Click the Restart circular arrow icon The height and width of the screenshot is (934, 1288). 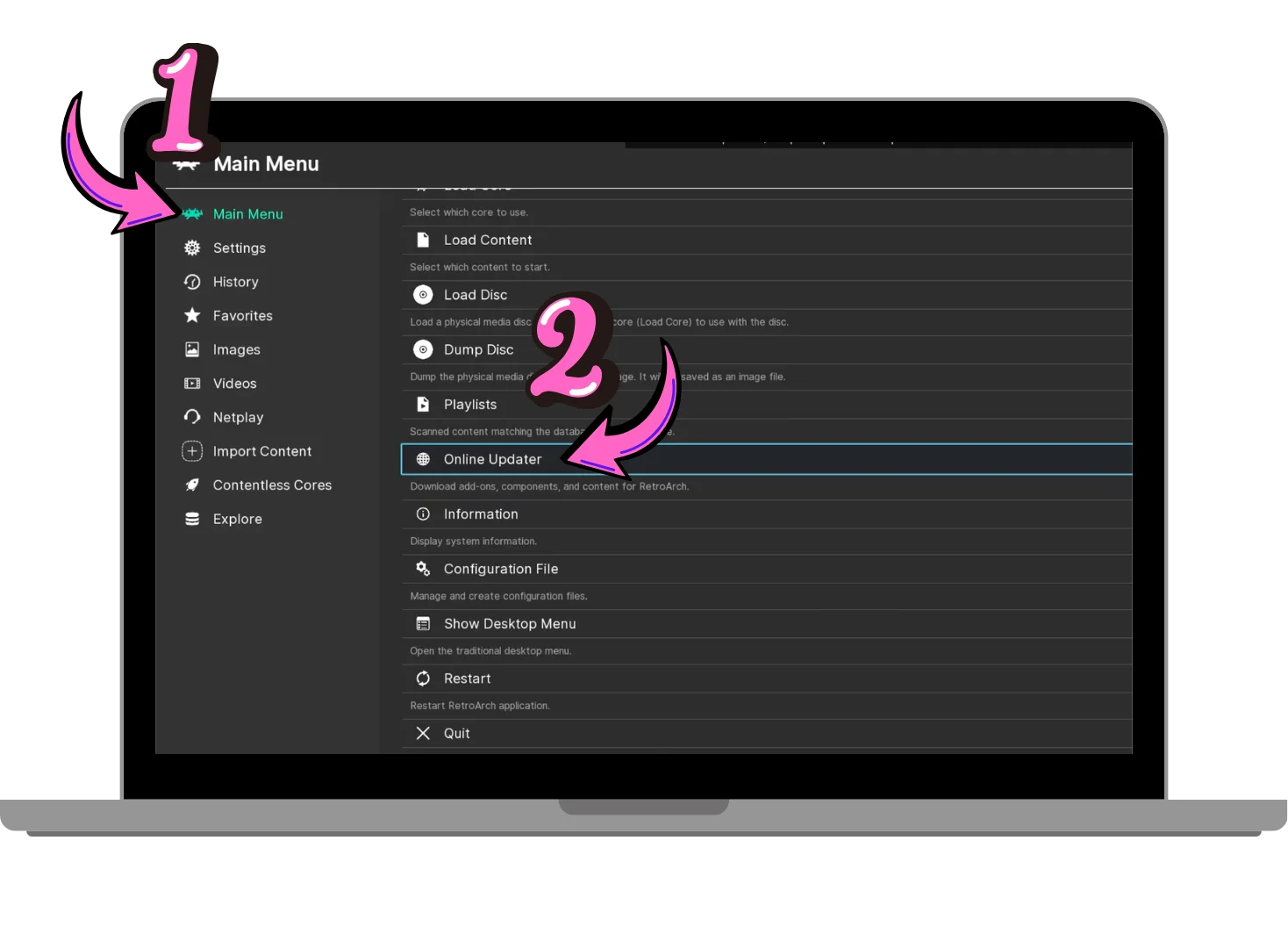(423, 679)
